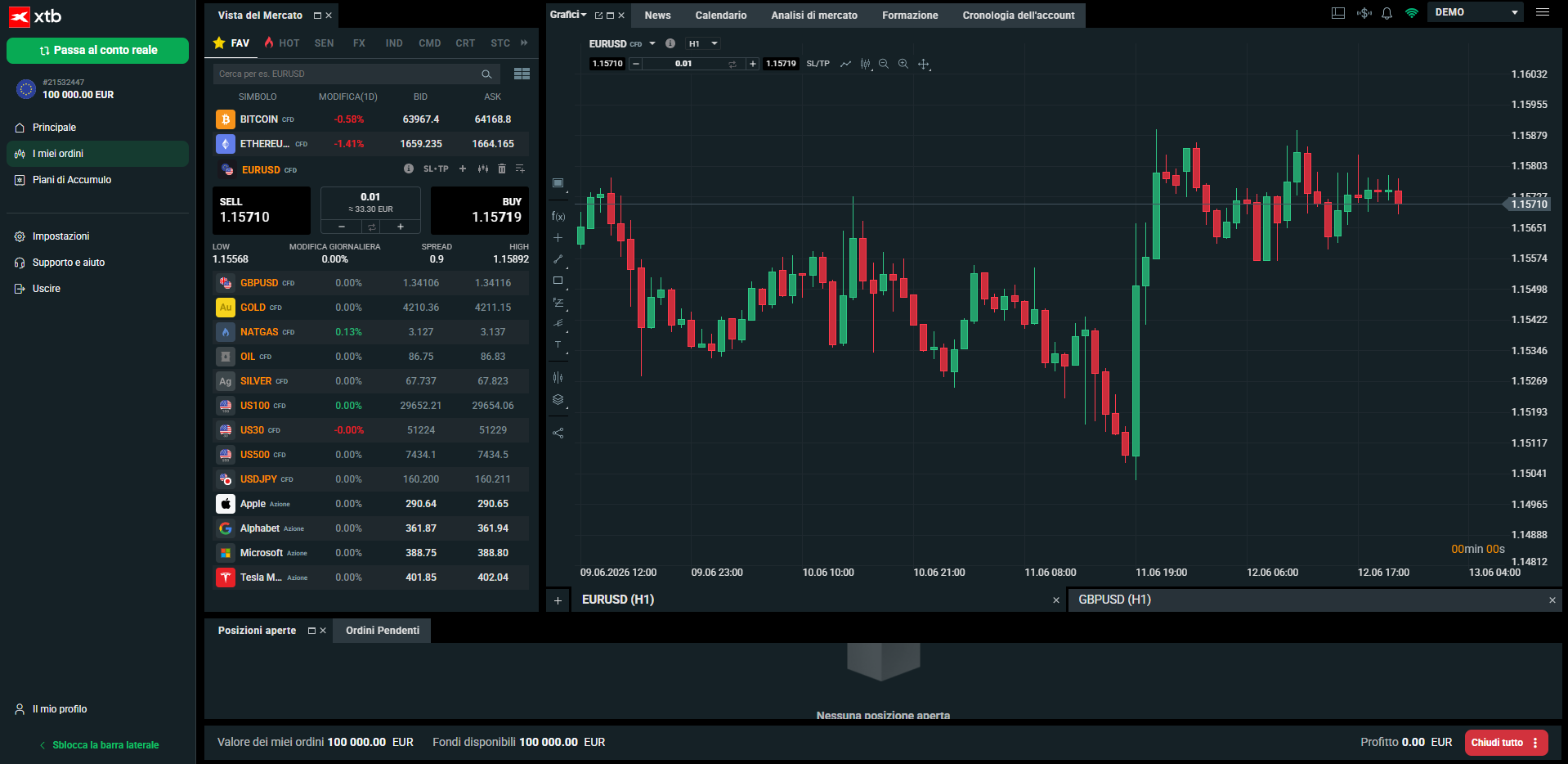Select the FX market category tab
This screenshot has height=764, width=1568.
point(359,43)
